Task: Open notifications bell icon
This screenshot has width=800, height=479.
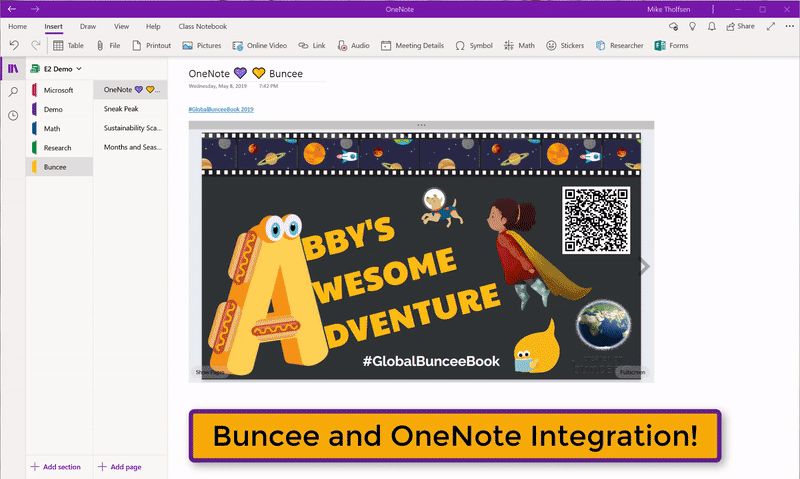Action: pyautogui.click(x=712, y=26)
